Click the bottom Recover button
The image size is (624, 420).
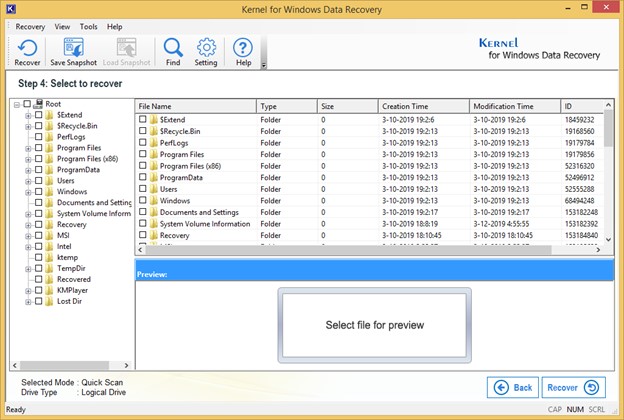coord(573,387)
